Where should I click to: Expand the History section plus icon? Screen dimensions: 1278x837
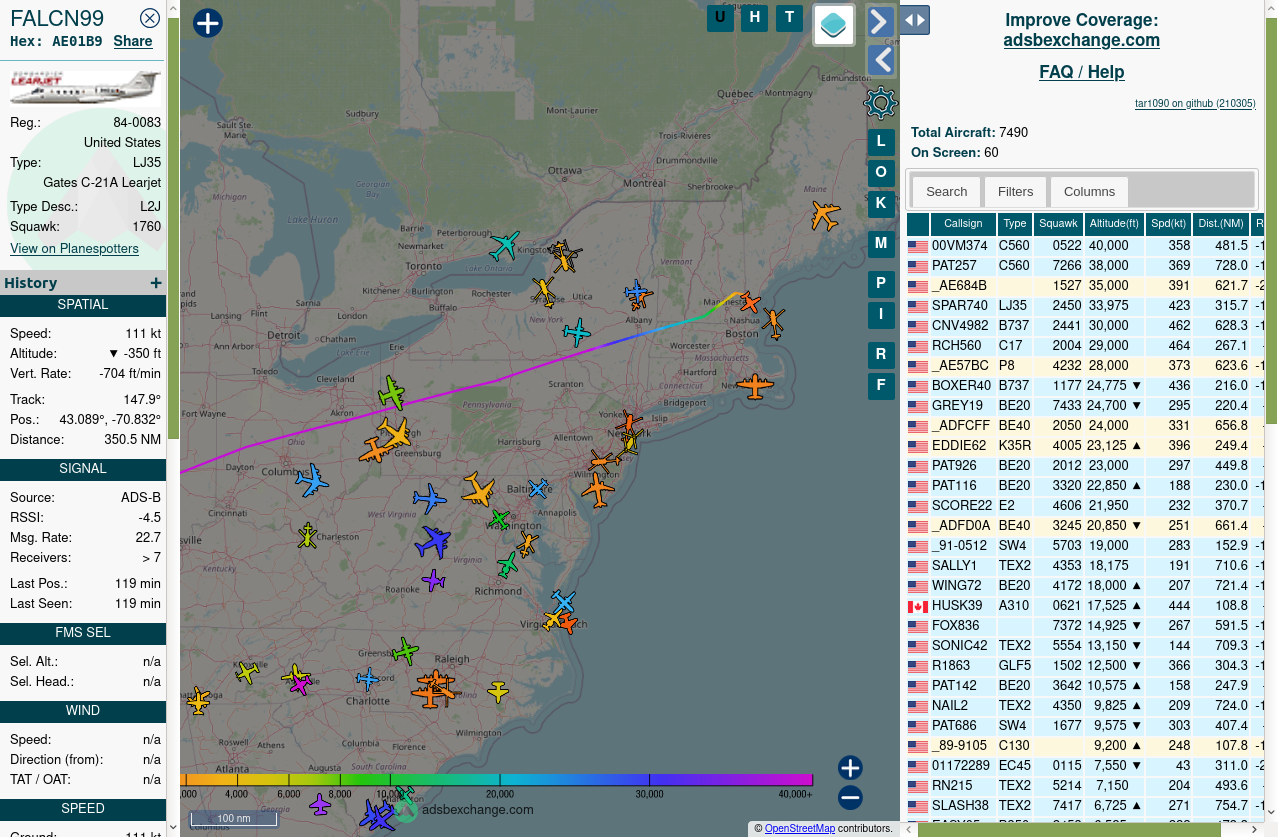pyautogui.click(x=156, y=283)
